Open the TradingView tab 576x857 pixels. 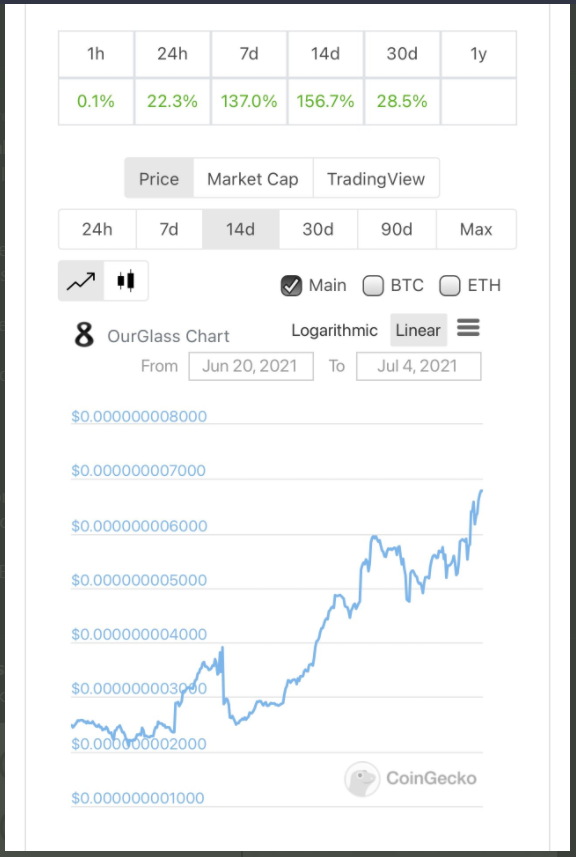pyautogui.click(x=376, y=178)
